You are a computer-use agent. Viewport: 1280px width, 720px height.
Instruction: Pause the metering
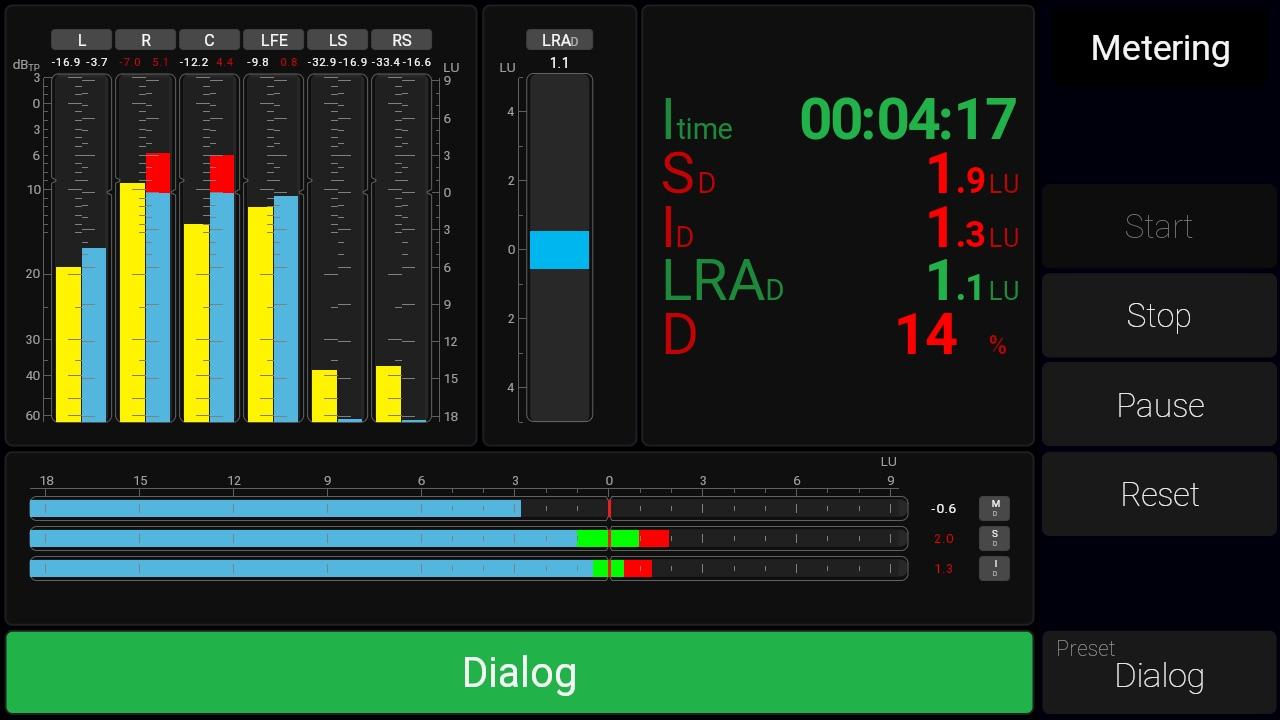pos(1159,405)
